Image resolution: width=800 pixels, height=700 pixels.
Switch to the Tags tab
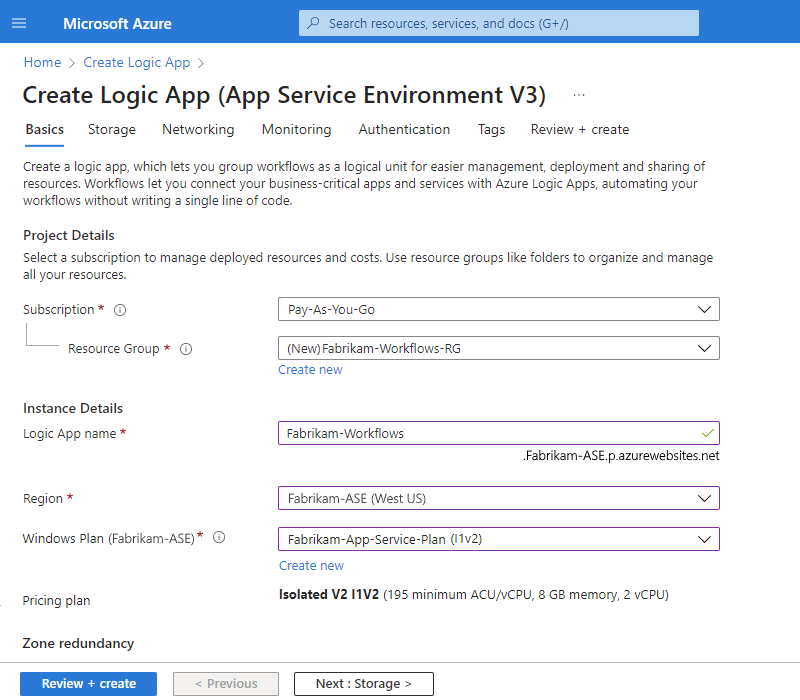[x=491, y=130]
